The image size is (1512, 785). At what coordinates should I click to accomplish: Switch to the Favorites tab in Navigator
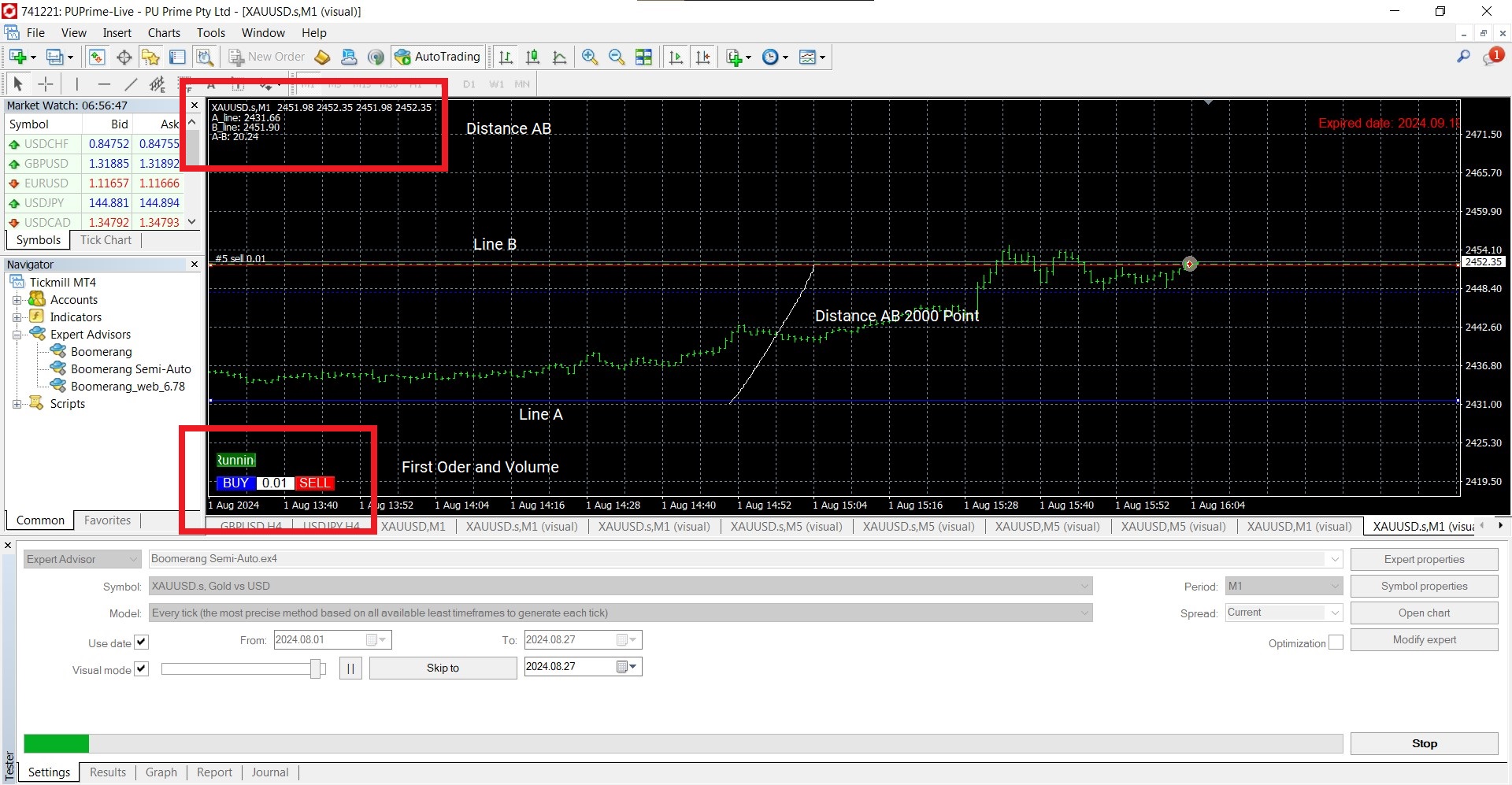(x=107, y=520)
